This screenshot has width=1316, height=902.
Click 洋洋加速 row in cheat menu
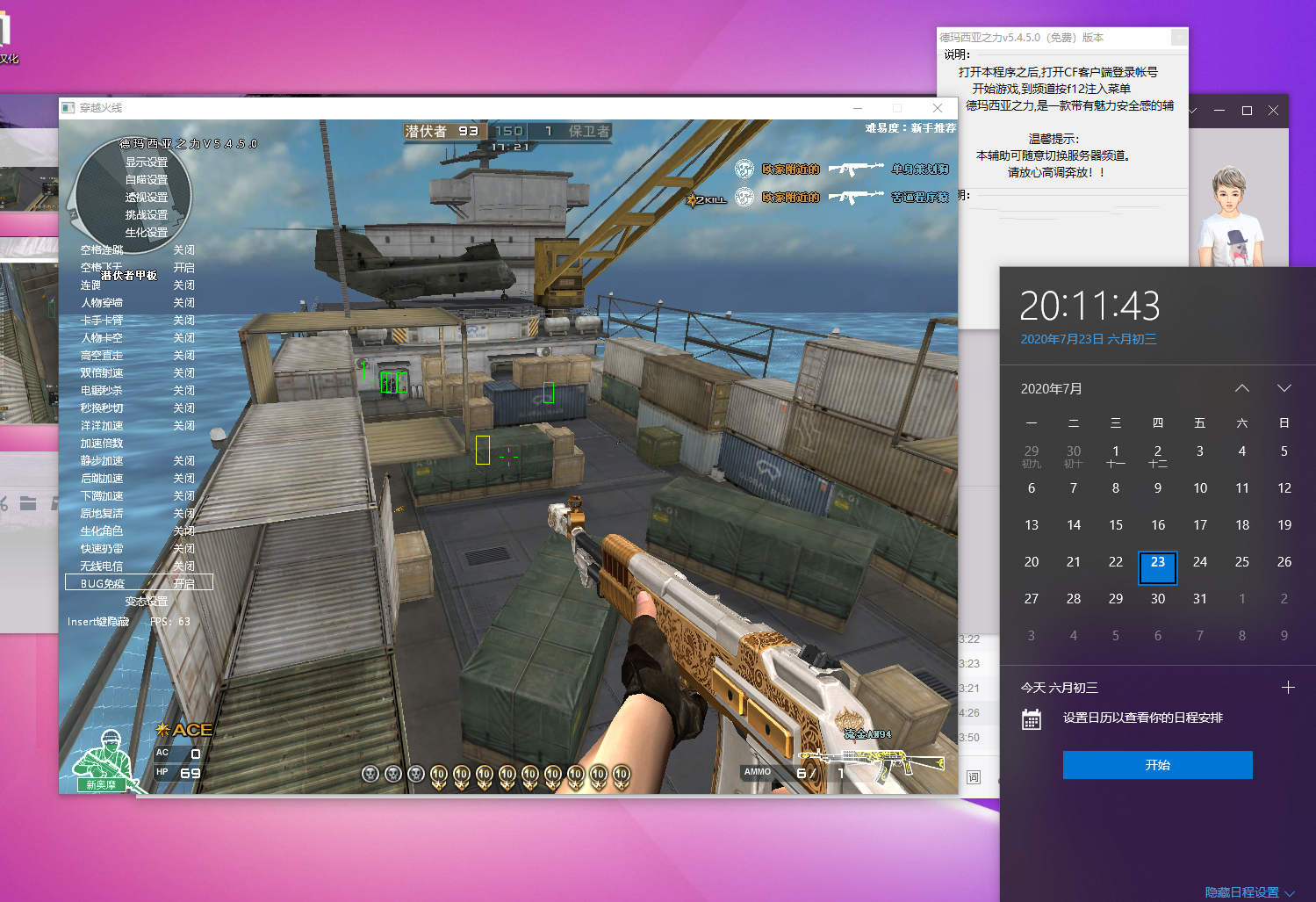click(138, 426)
